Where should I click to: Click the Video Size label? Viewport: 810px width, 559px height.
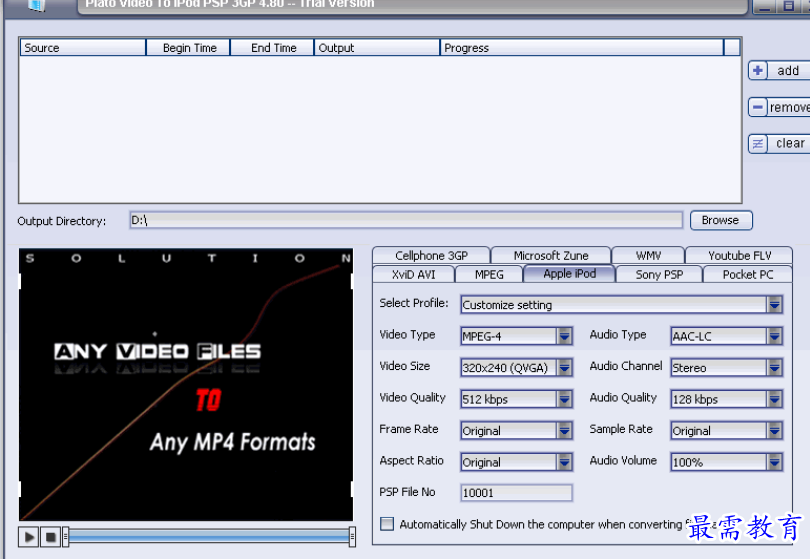click(x=404, y=366)
